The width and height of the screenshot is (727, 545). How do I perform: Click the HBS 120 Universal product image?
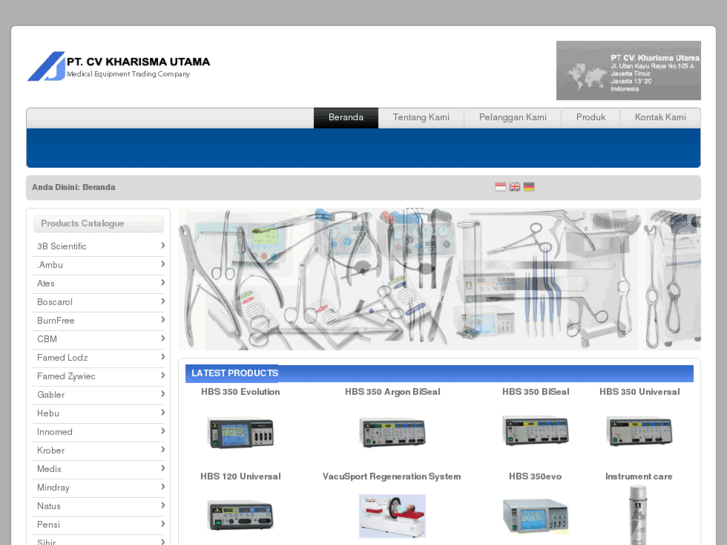pos(241,515)
